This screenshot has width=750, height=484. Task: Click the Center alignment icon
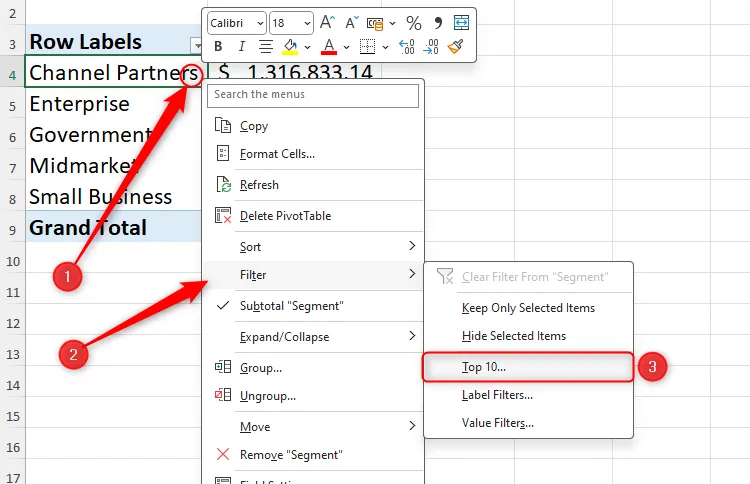tap(266, 46)
